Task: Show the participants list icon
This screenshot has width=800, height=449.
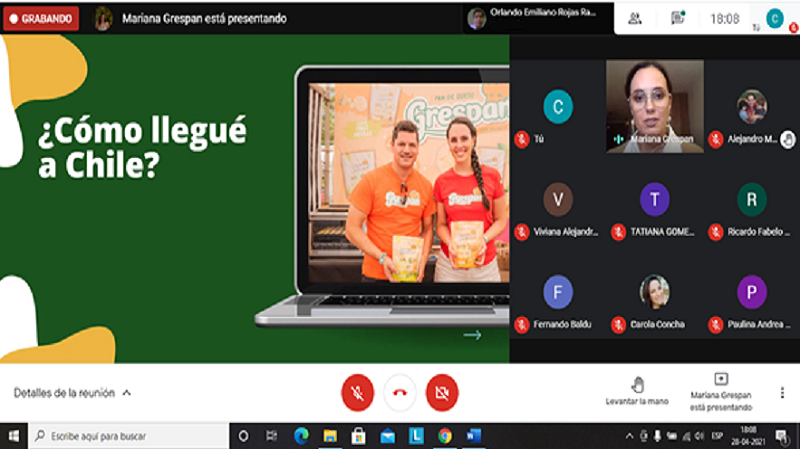Action: coord(635,19)
